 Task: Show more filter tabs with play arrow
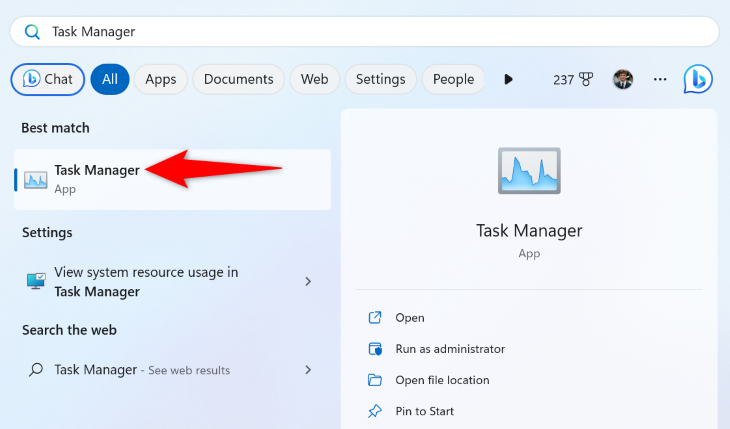[x=508, y=79]
